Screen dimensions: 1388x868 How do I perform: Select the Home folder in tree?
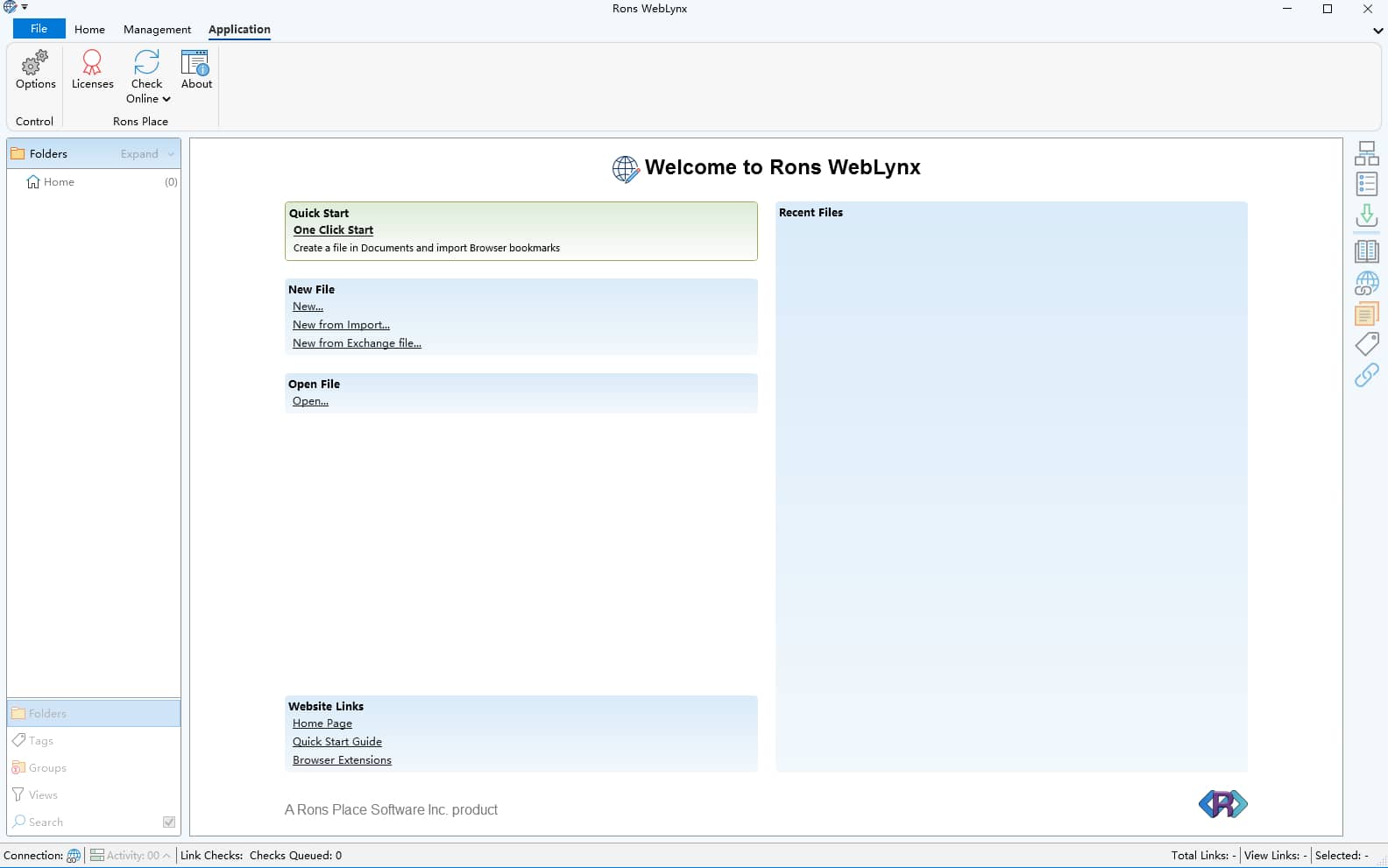click(x=94, y=181)
